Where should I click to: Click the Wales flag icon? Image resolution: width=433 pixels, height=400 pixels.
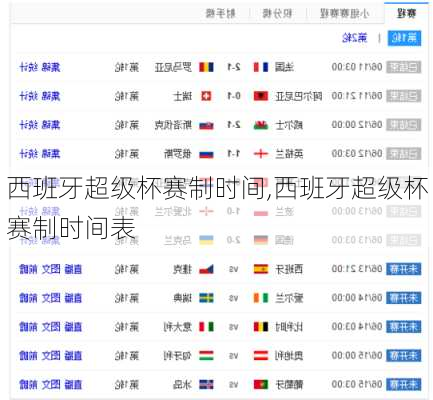(261, 125)
